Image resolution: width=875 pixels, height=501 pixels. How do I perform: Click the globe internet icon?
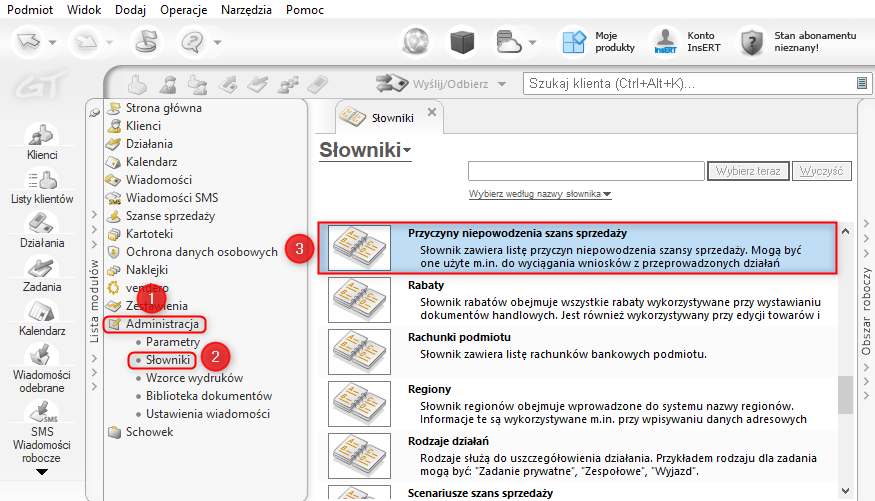pyautogui.click(x=416, y=42)
